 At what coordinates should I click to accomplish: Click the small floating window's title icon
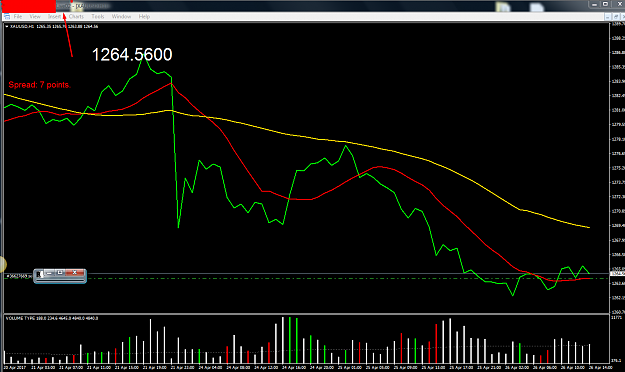coord(39,274)
